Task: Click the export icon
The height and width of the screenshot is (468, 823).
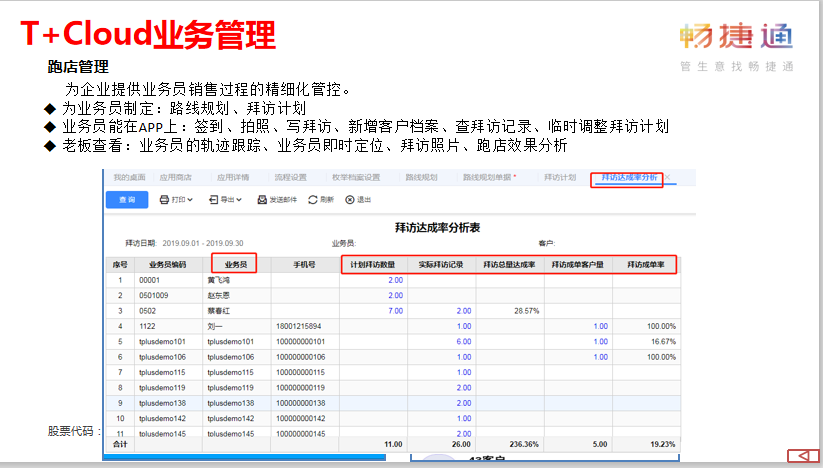Action: (x=214, y=200)
